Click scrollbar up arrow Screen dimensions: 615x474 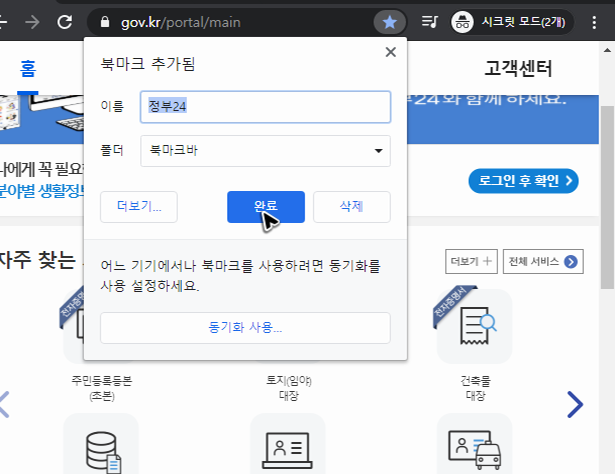tap(607, 50)
